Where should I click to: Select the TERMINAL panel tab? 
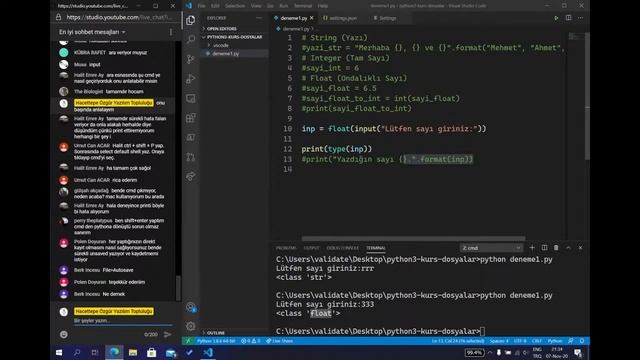point(376,248)
